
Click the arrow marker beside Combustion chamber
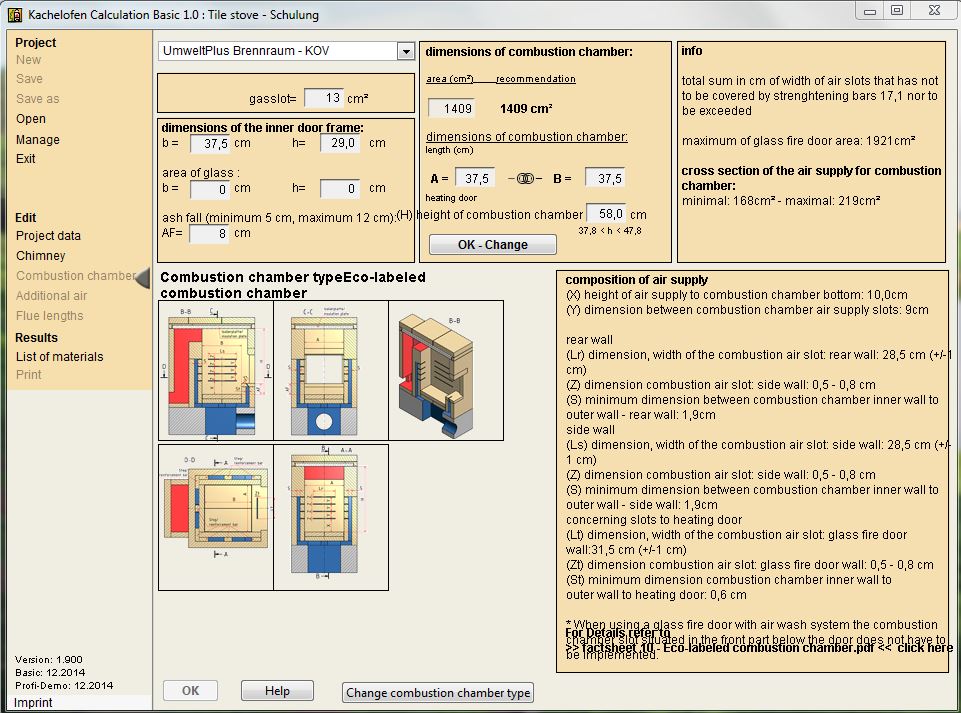tap(142, 277)
